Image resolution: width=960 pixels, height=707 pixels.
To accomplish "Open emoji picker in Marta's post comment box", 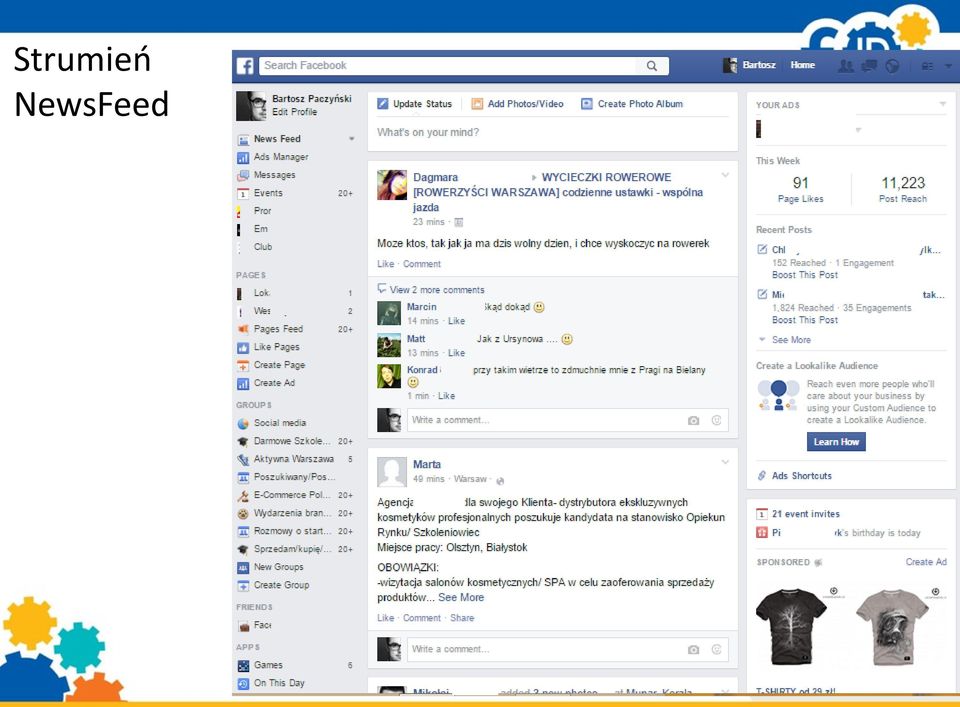I will pyautogui.click(x=716, y=649).
